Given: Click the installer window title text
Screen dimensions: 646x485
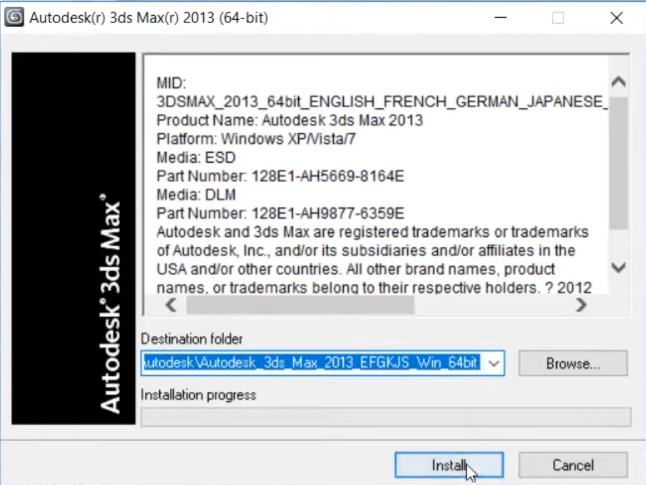Looking at the screenshot, I should [148, 18].
